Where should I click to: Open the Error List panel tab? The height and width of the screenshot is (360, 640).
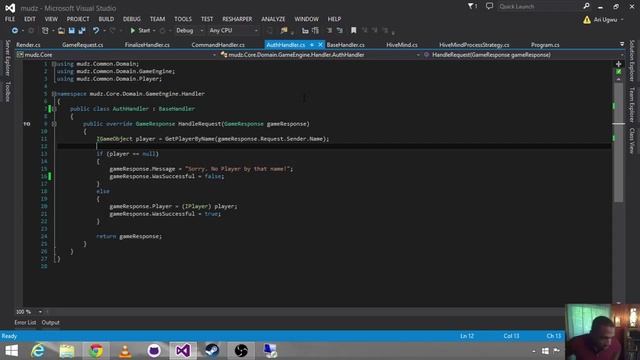coord(25,322)
